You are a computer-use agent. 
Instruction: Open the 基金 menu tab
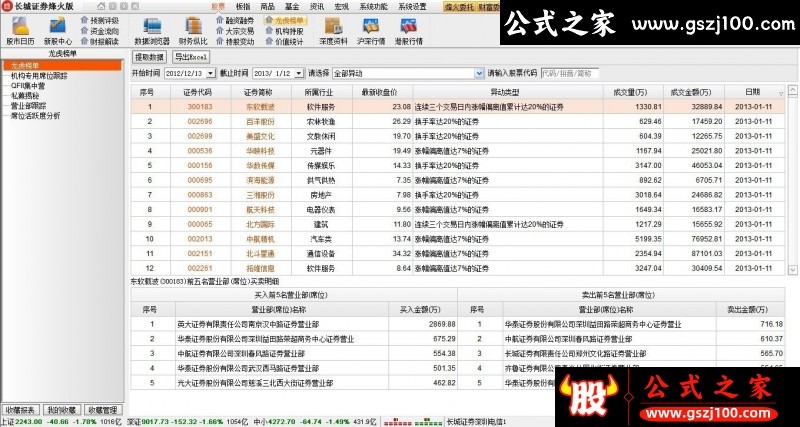(x=292, y=7)
